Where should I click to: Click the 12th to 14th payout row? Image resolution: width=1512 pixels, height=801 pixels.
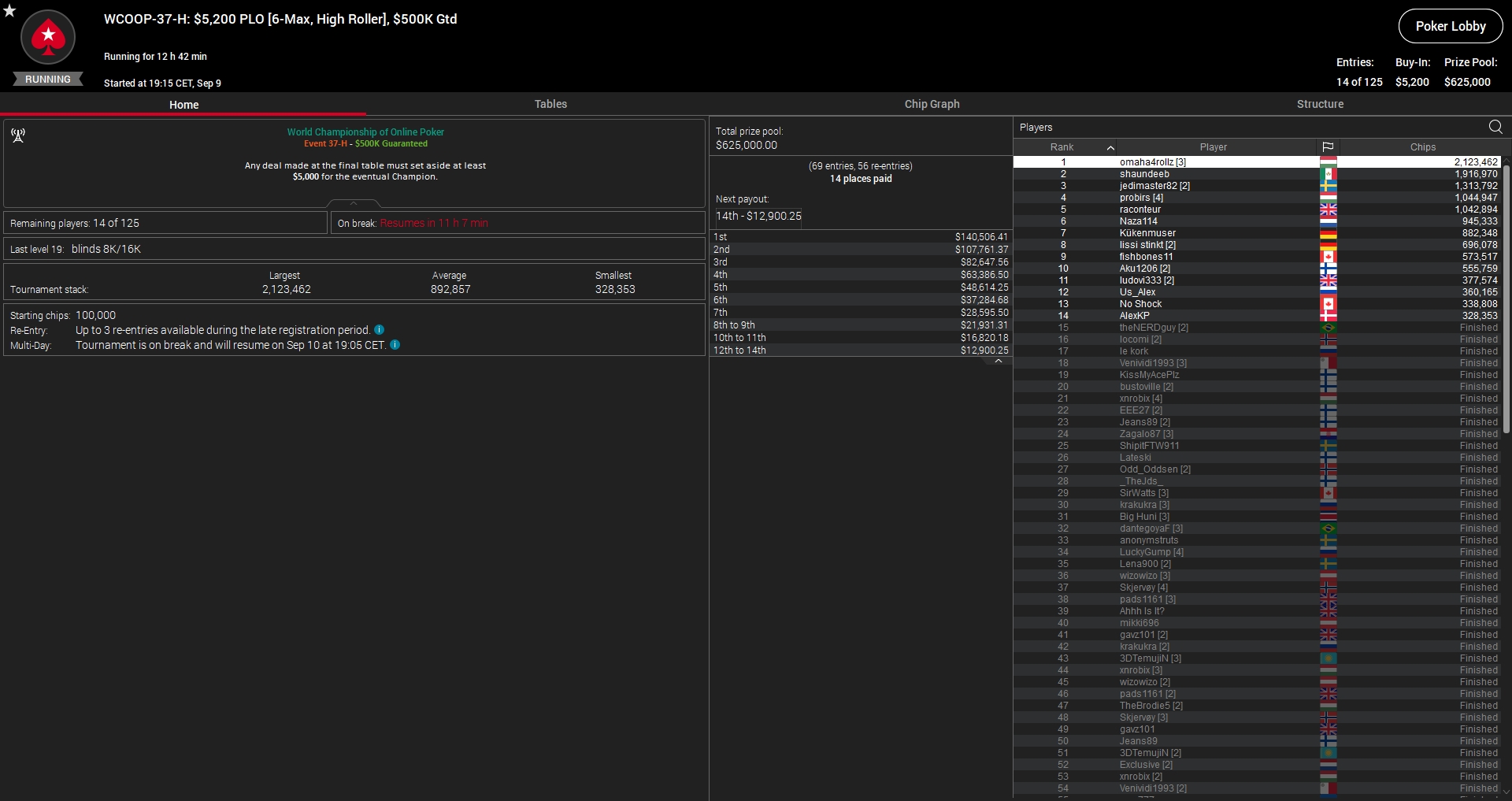[861, 350]
